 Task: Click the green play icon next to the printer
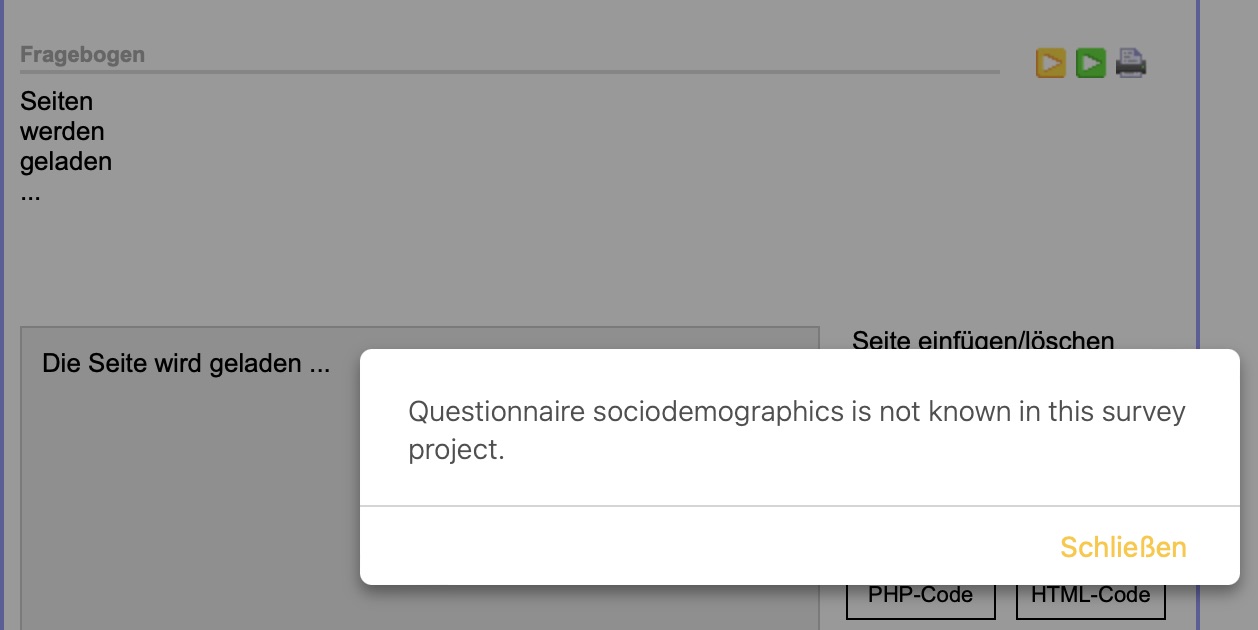tap(1090, 63)
